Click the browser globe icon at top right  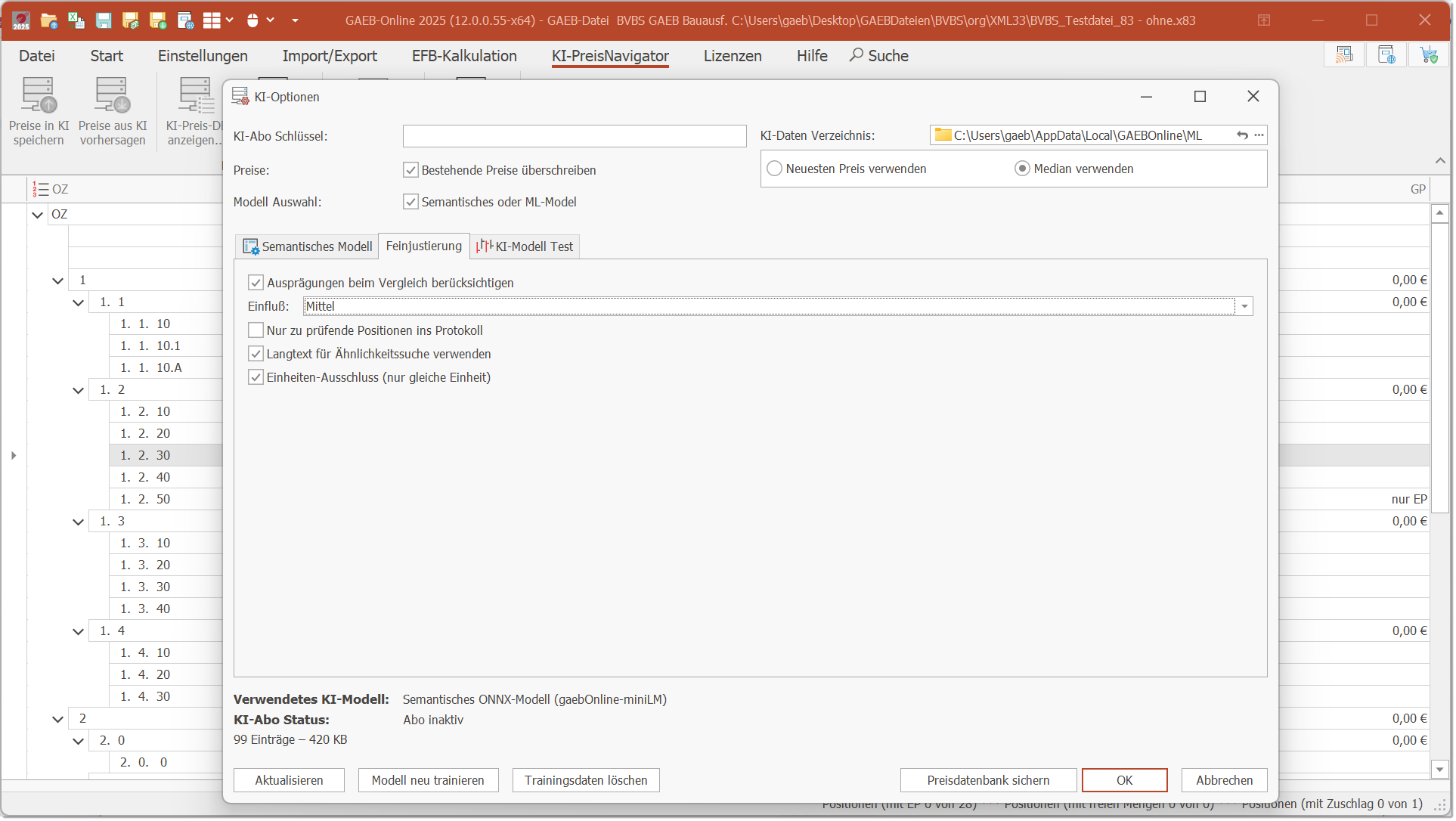(x=1386, y=55)
